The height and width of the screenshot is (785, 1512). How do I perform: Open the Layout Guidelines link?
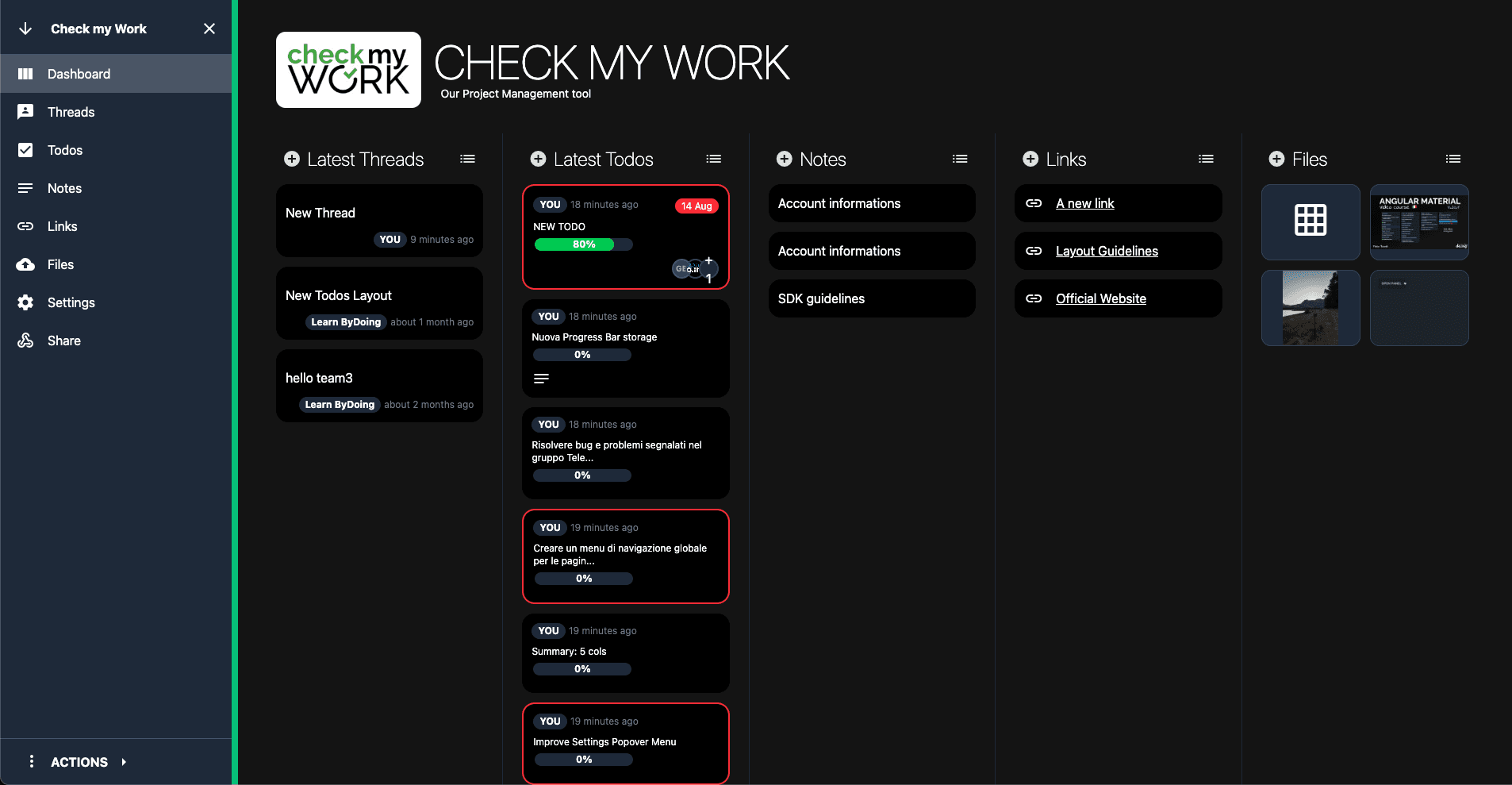coord(1107,251)
